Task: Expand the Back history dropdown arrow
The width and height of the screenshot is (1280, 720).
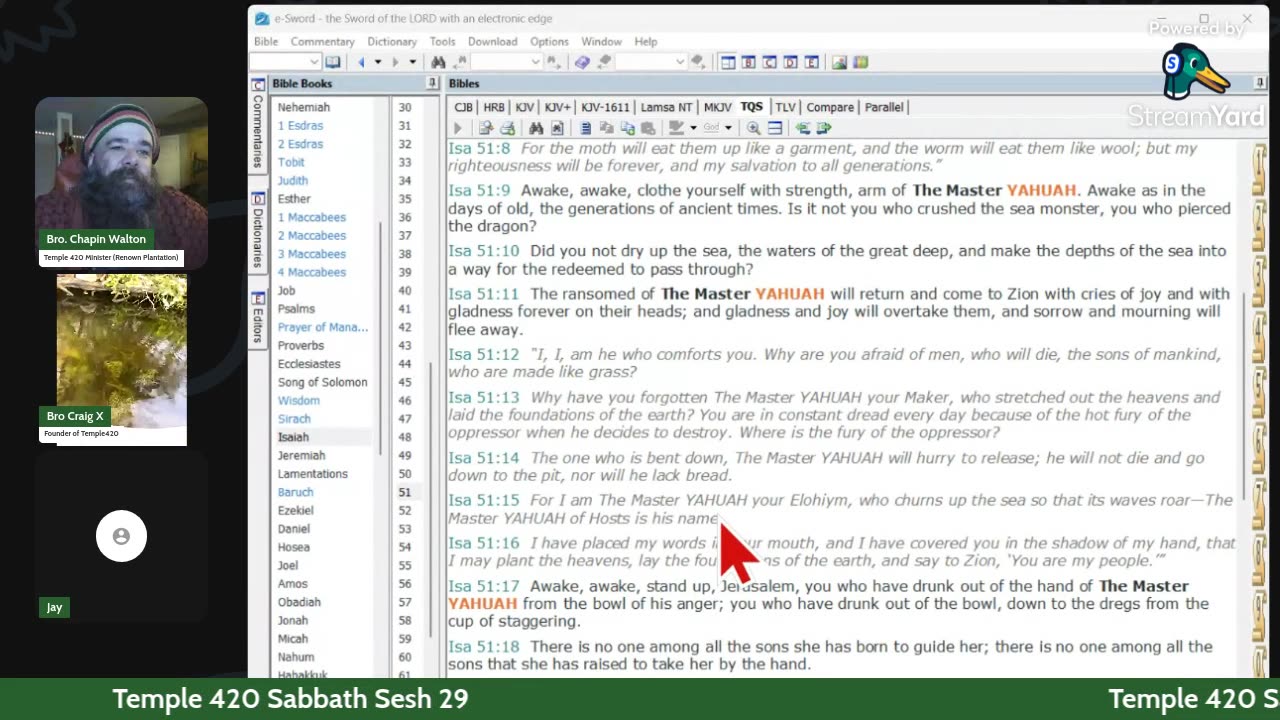Action: tap(378, 62)
